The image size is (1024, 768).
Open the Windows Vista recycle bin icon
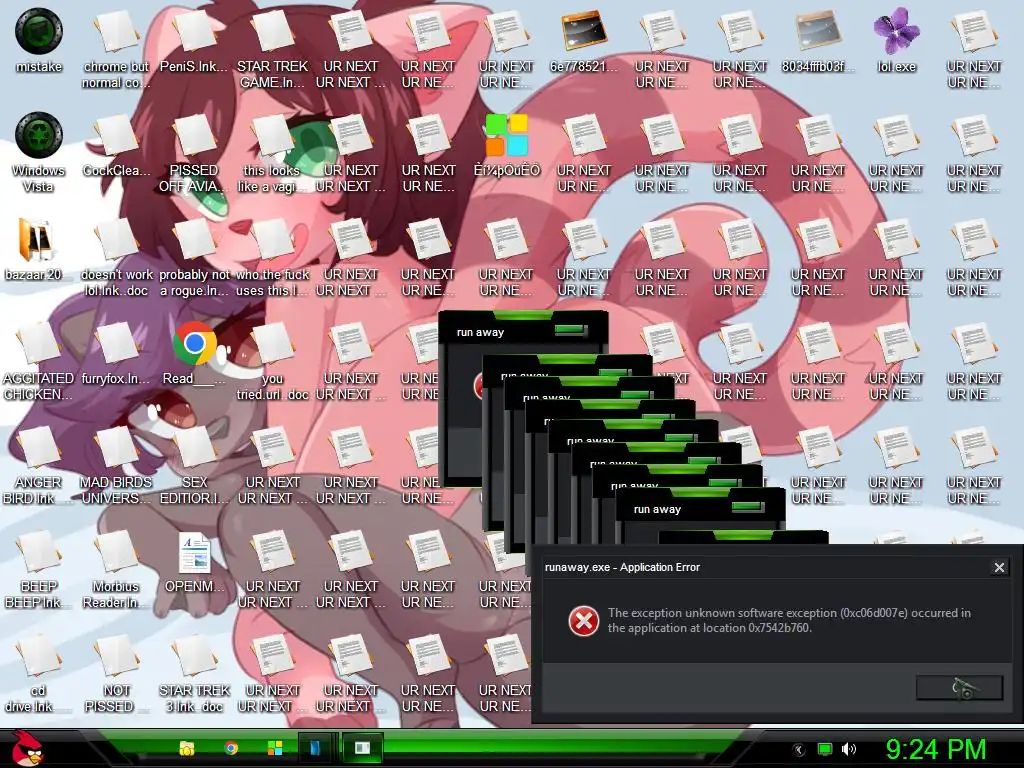[39, 152]
